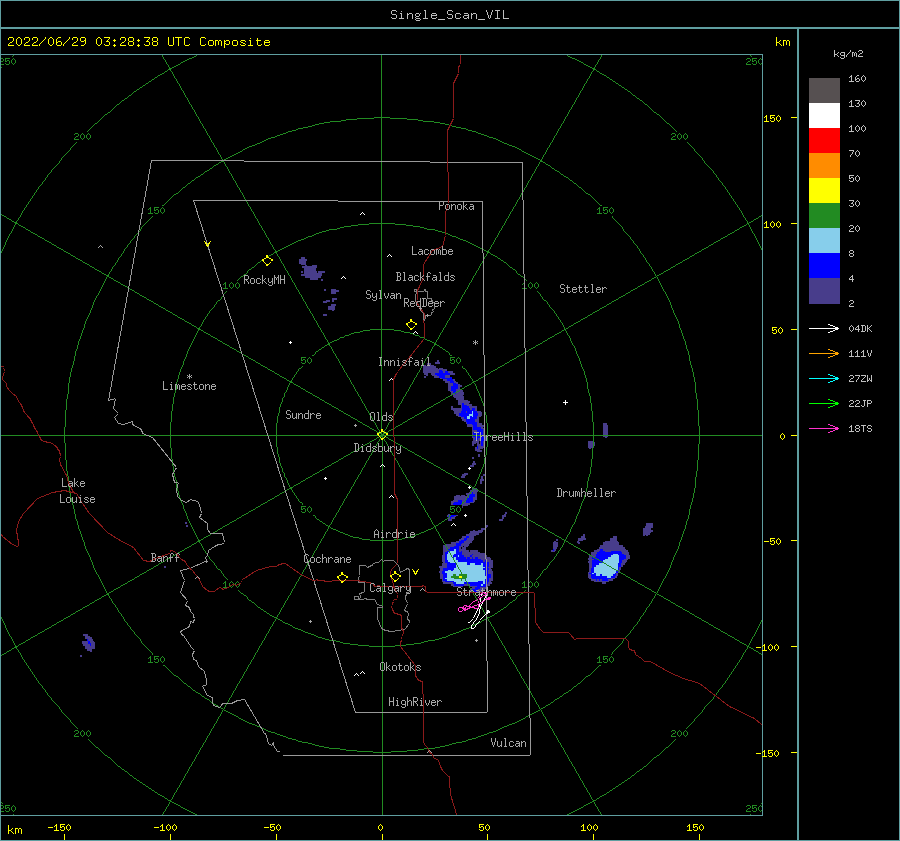Click the green 22JP track arrow in legend
The image size is (900, 841).
point(824,404)
